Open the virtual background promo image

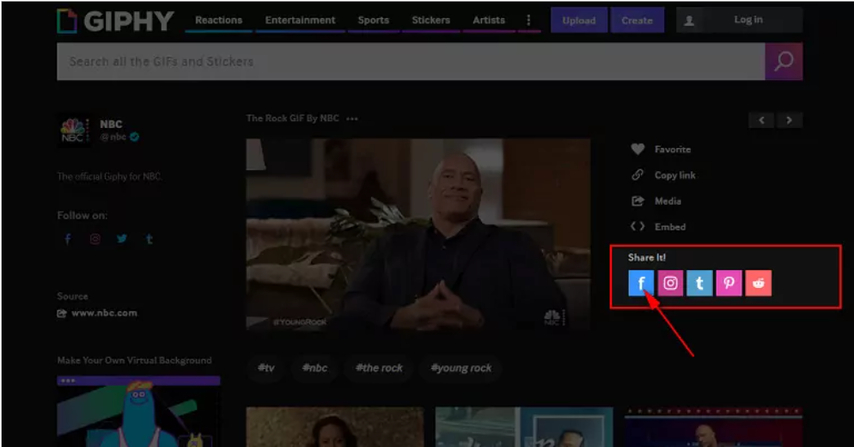(138, 411)
